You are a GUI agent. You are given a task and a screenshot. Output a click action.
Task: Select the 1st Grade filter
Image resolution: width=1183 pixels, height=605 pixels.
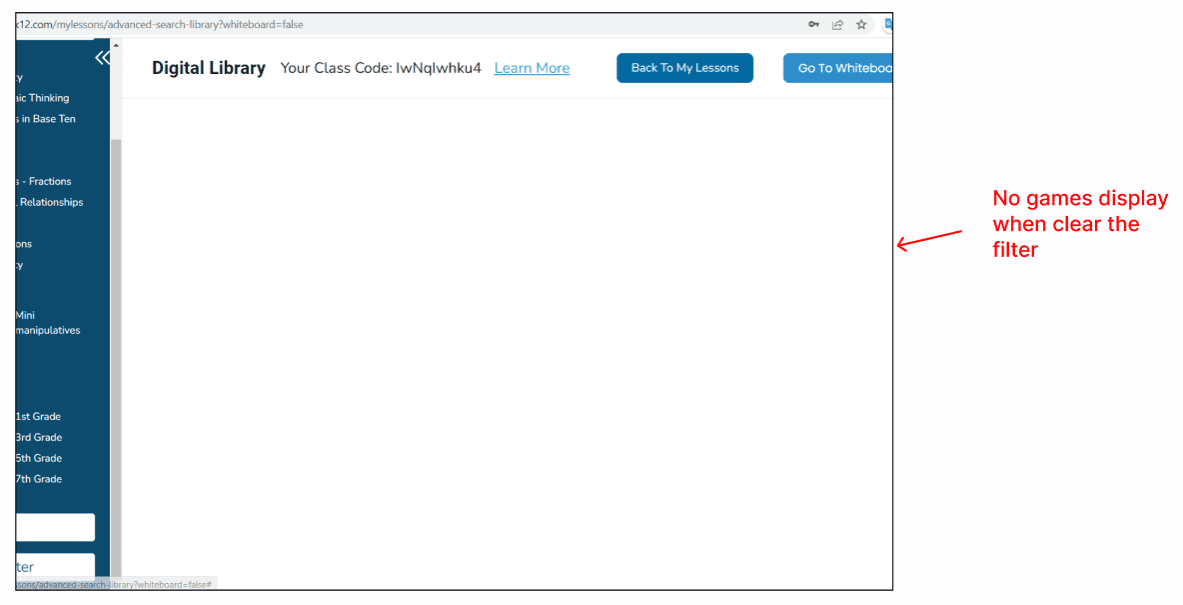click(38, 416)
